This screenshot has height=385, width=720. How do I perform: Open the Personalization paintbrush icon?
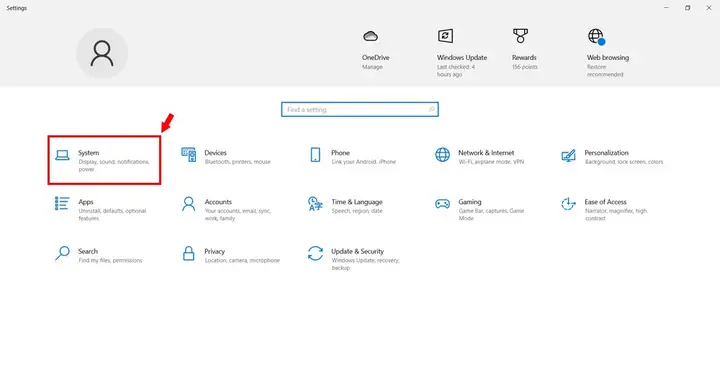pyautogui.click(x=568, y=156)
